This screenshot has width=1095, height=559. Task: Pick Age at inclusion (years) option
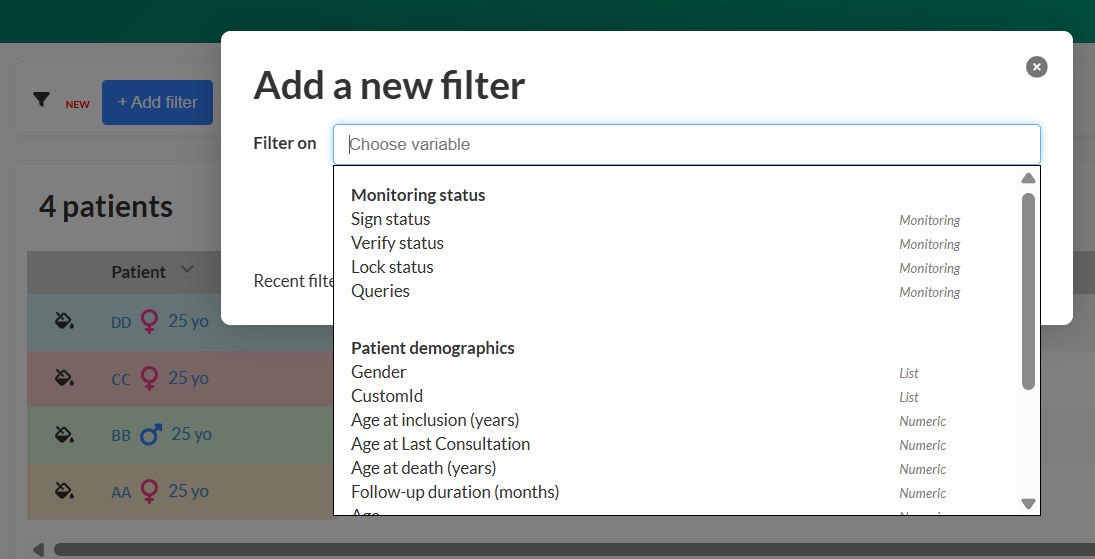(435, 420)
